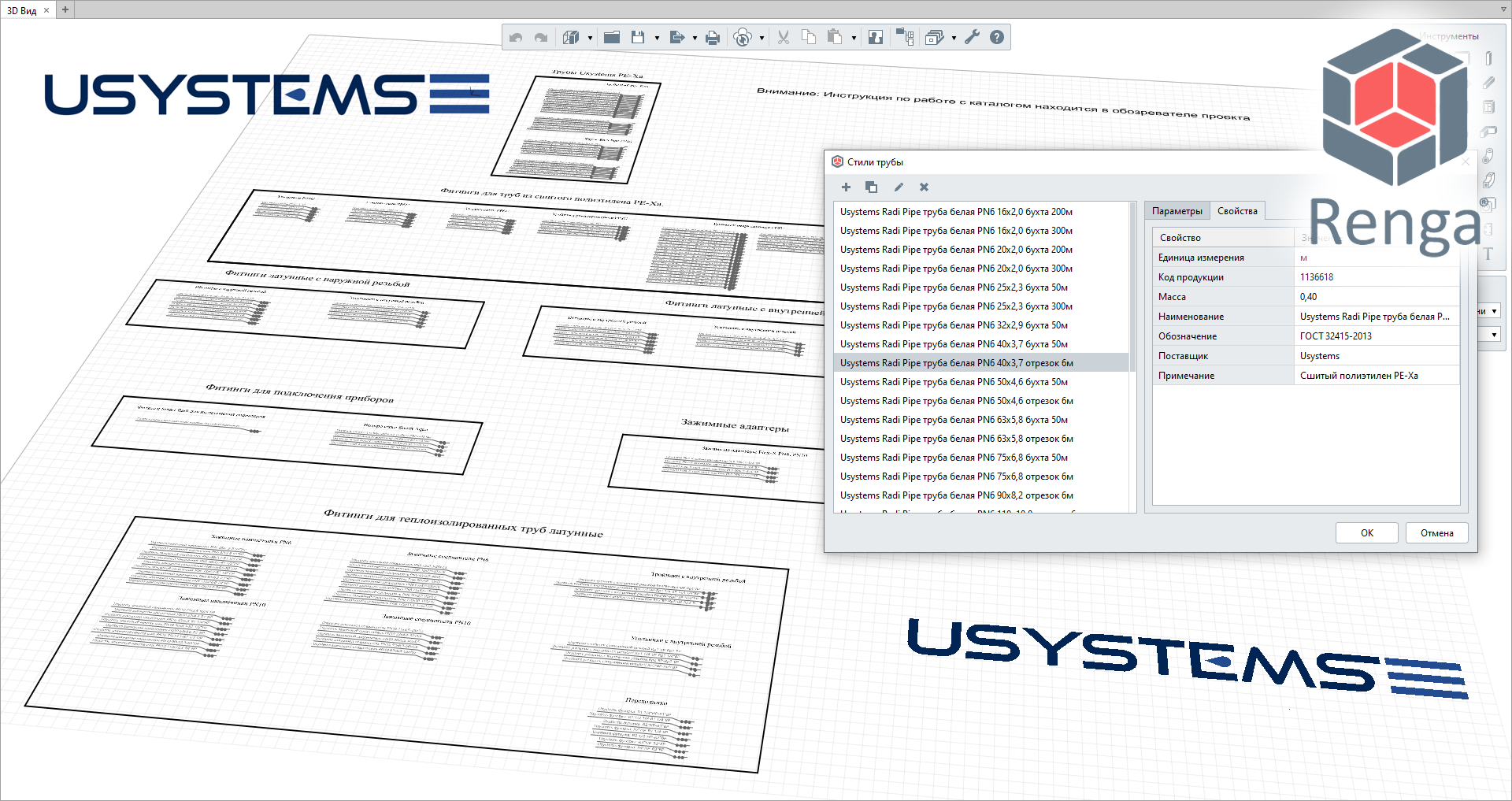This screenshot has width=1512, height=801.
Task: Open settings with the wrench icon
Action: [x=973, y=37]
